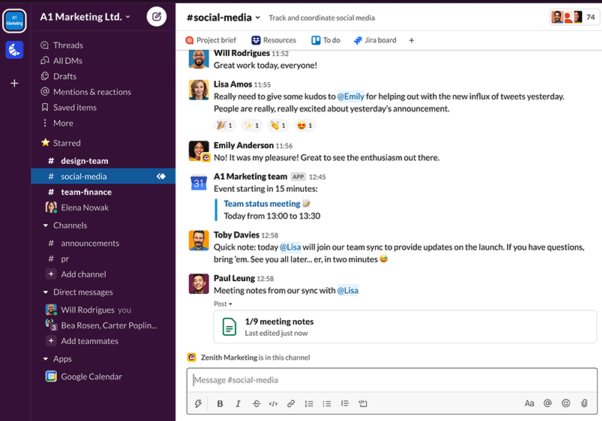
Task: Open the Team status meeting link
Action: coord(262,204)
